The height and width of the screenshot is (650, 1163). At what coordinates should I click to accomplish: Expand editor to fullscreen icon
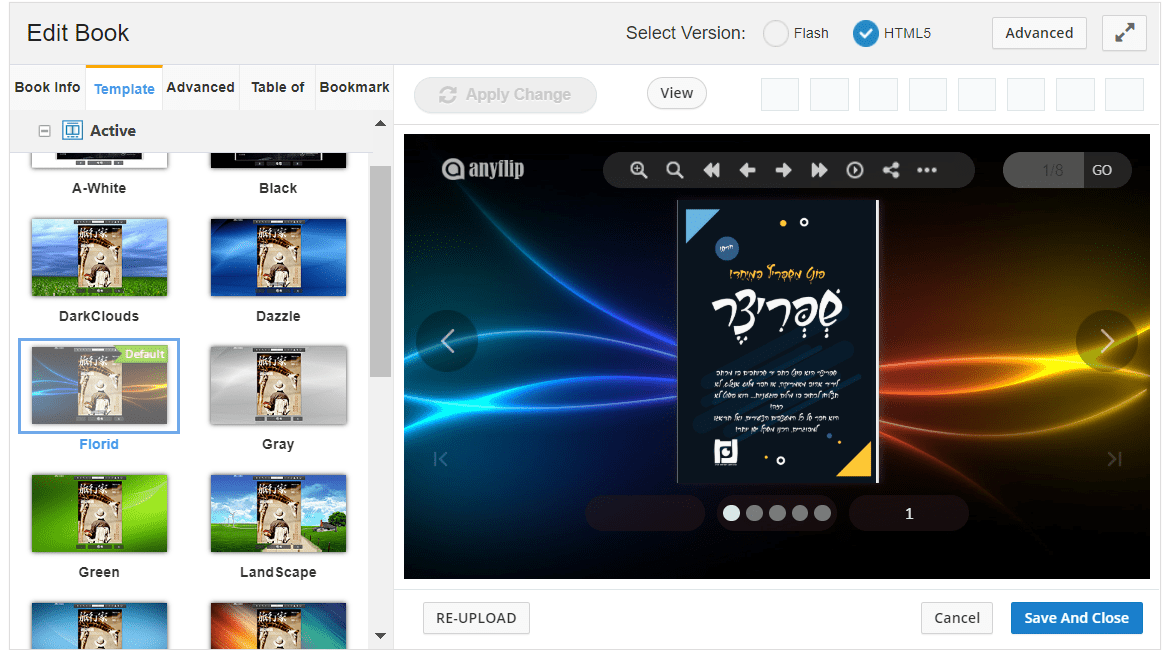tap(1124, 33)
